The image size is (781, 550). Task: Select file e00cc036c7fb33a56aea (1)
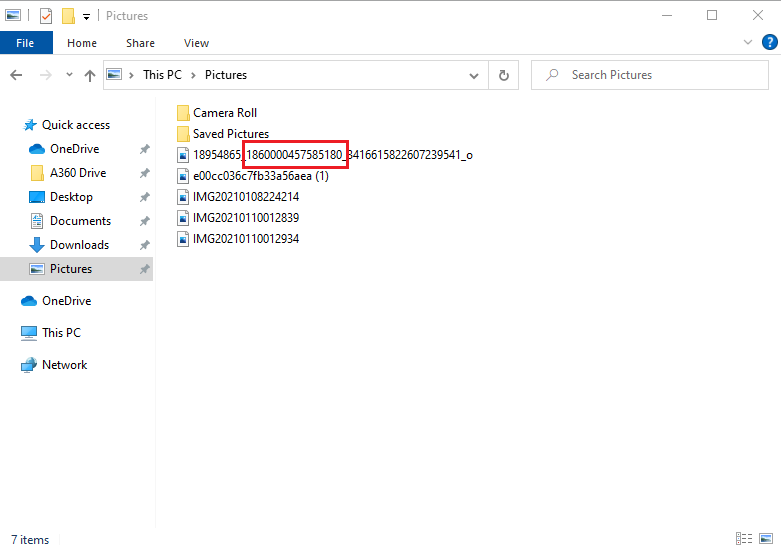pyautogui.click(x=261, y=176)
